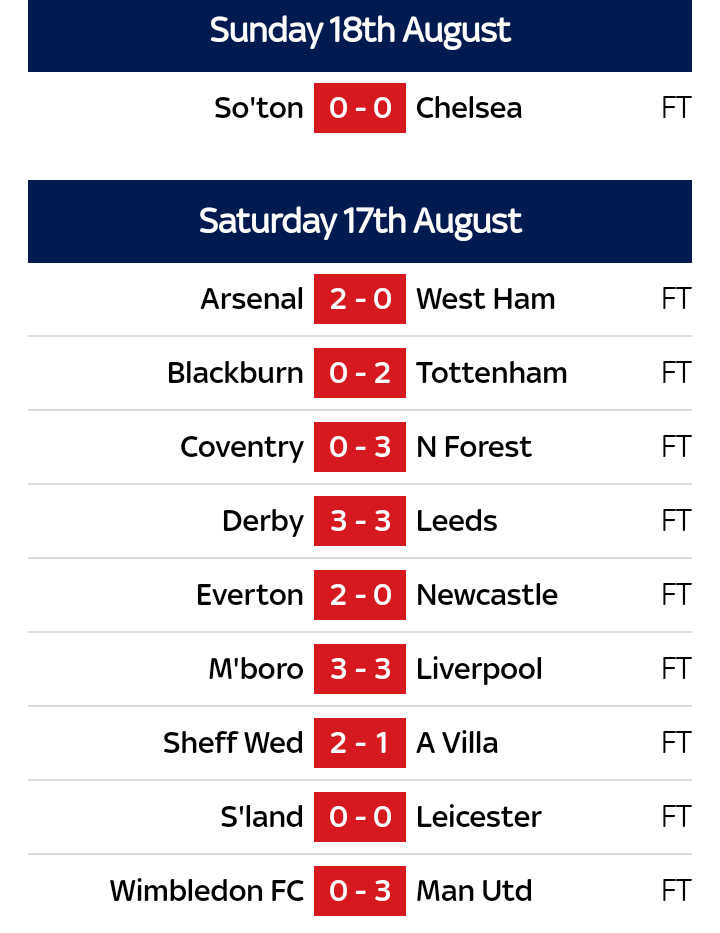Image resolution: width=720 pixels, height=933 pixels.
Task: Select the Newcastle team name
Action: (x=487, y=595)
